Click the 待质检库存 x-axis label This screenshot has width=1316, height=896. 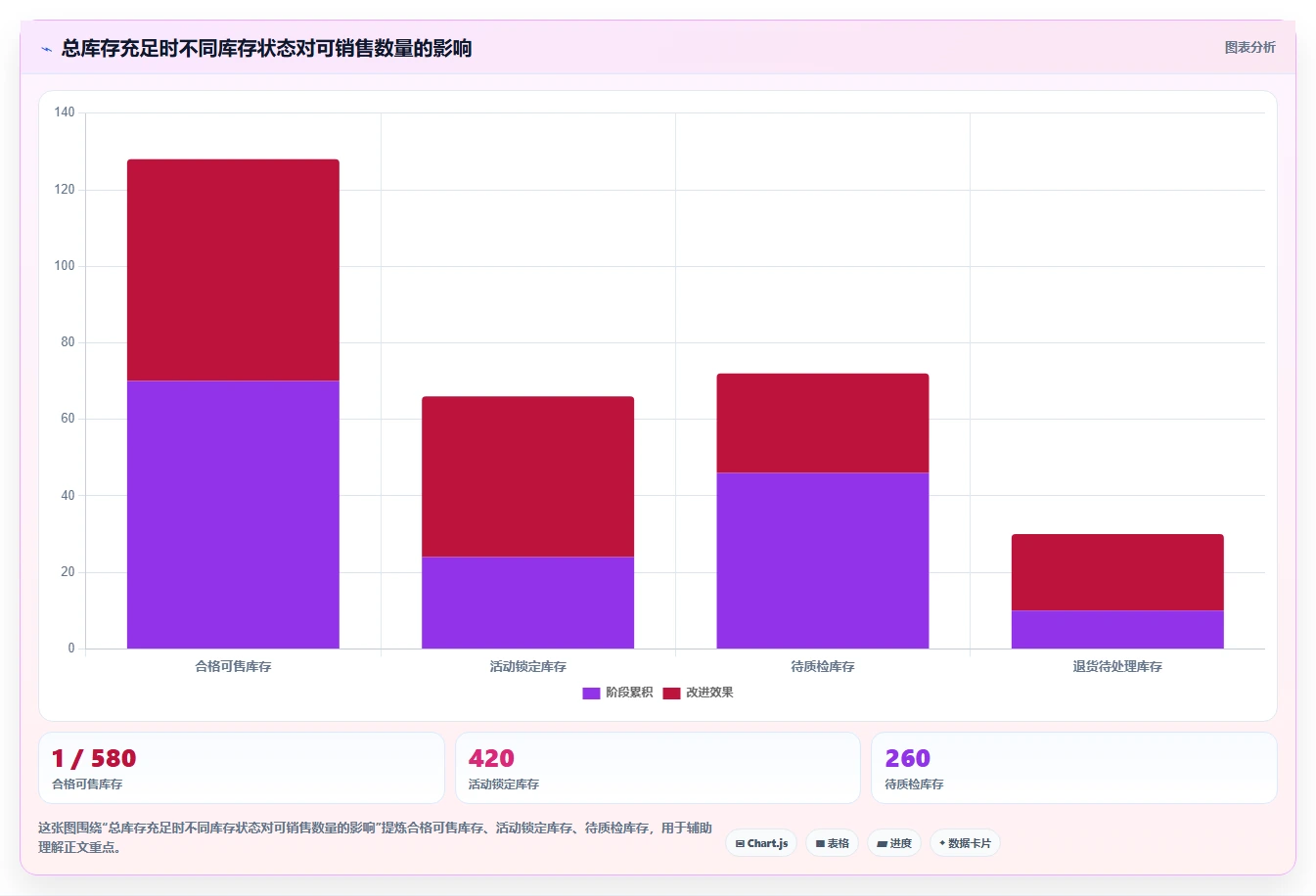823,666
